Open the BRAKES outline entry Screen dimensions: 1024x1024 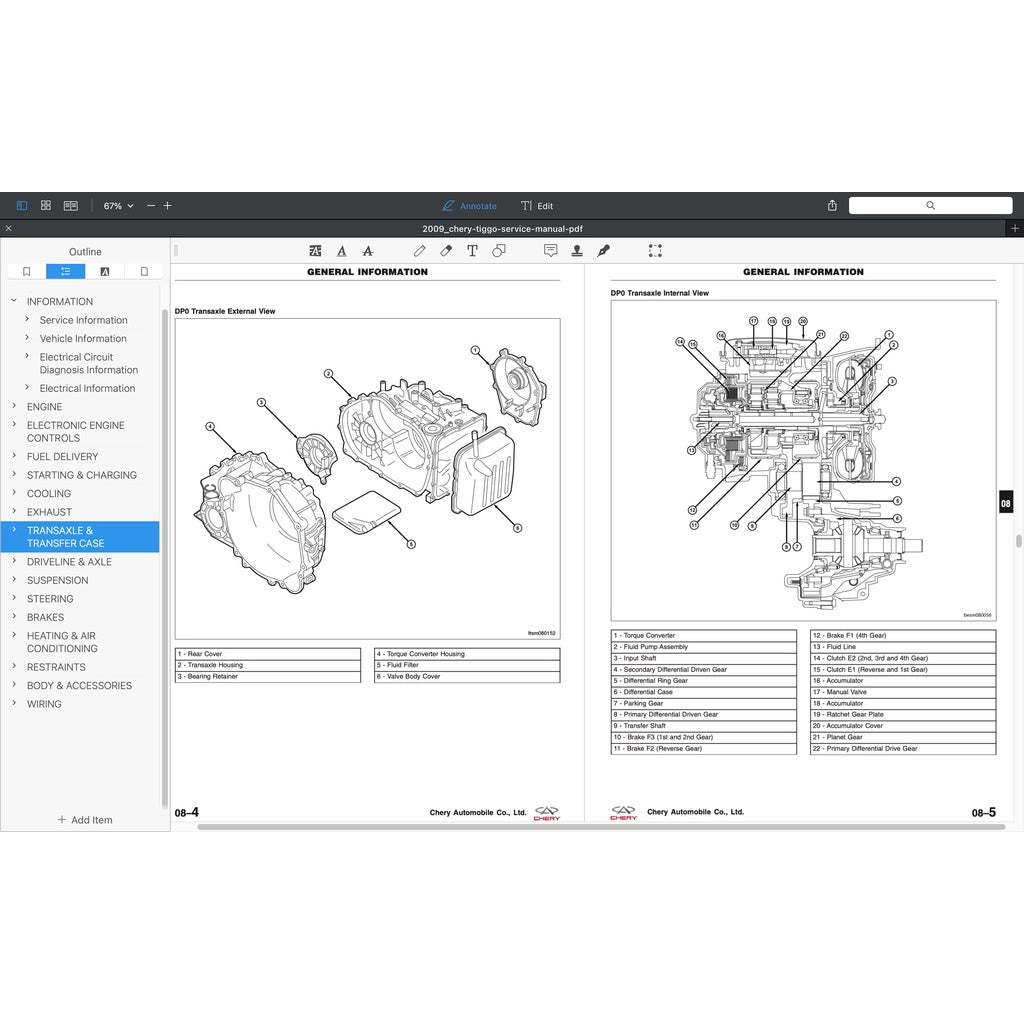coord(45,617)
